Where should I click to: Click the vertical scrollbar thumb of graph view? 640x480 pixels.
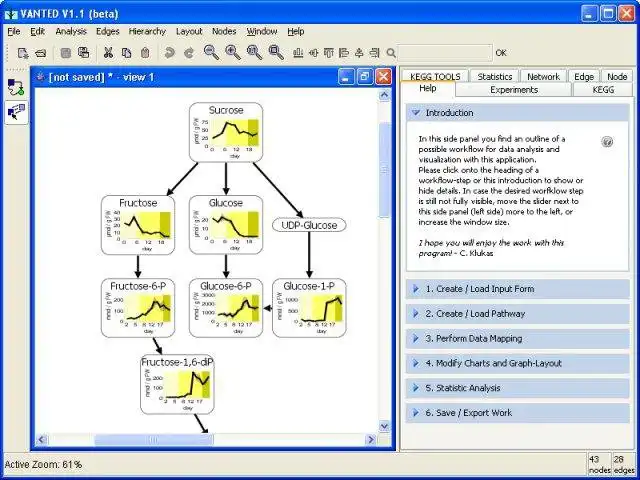384,169
